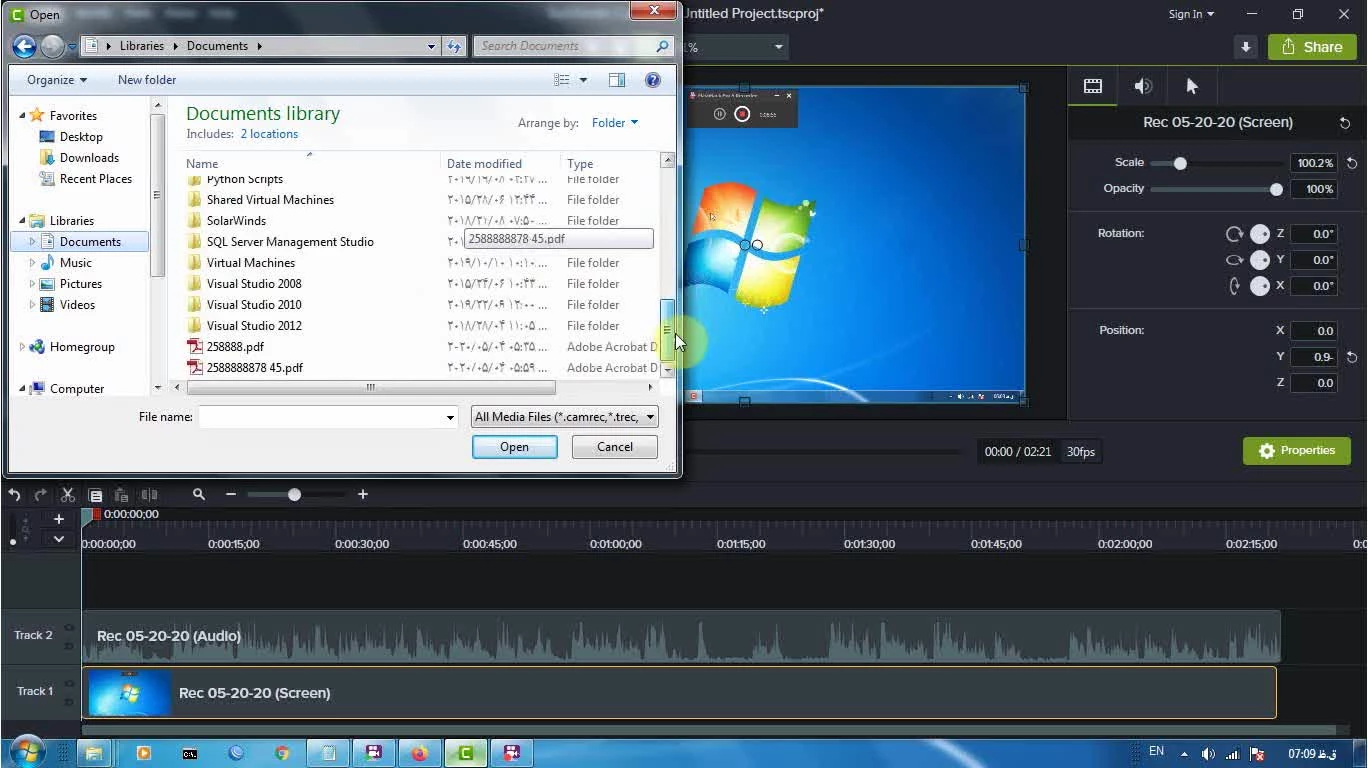1368x768 pixels.
Task: Click the Open button in the dialog
Action: tap(514, 447)
